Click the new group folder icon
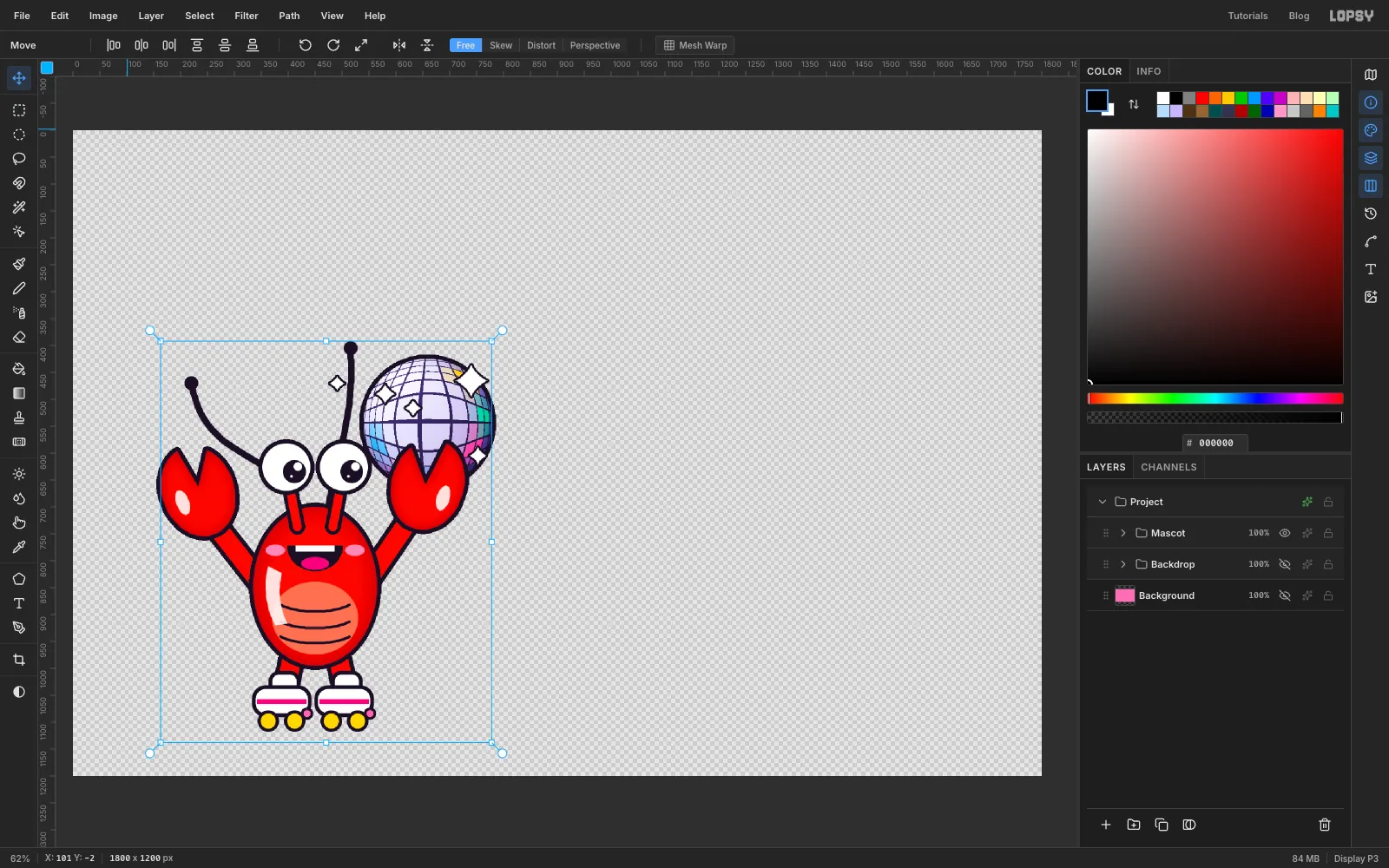Screen dimensions: 1389x868 (x=1134, y=825)
